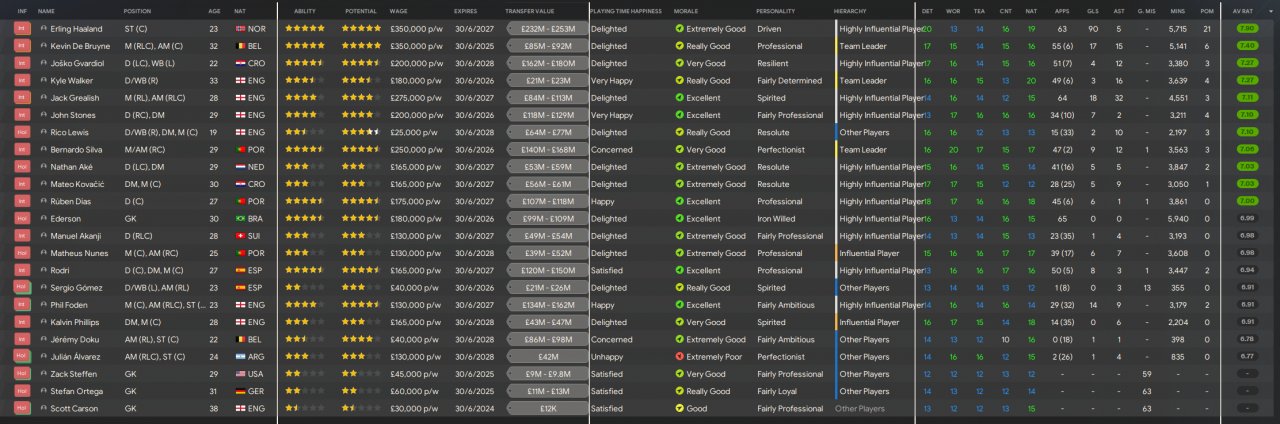Click the Unhappy playing time cell for Álvarez
1280x424 pixels.
(x=607, y=357)
